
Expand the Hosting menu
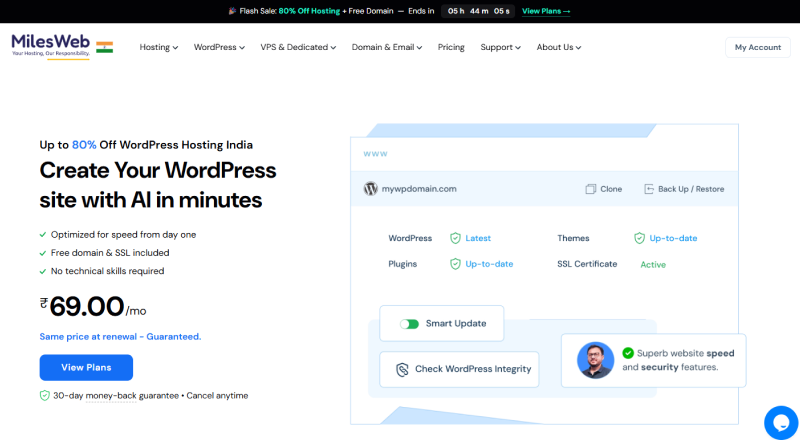159,47
